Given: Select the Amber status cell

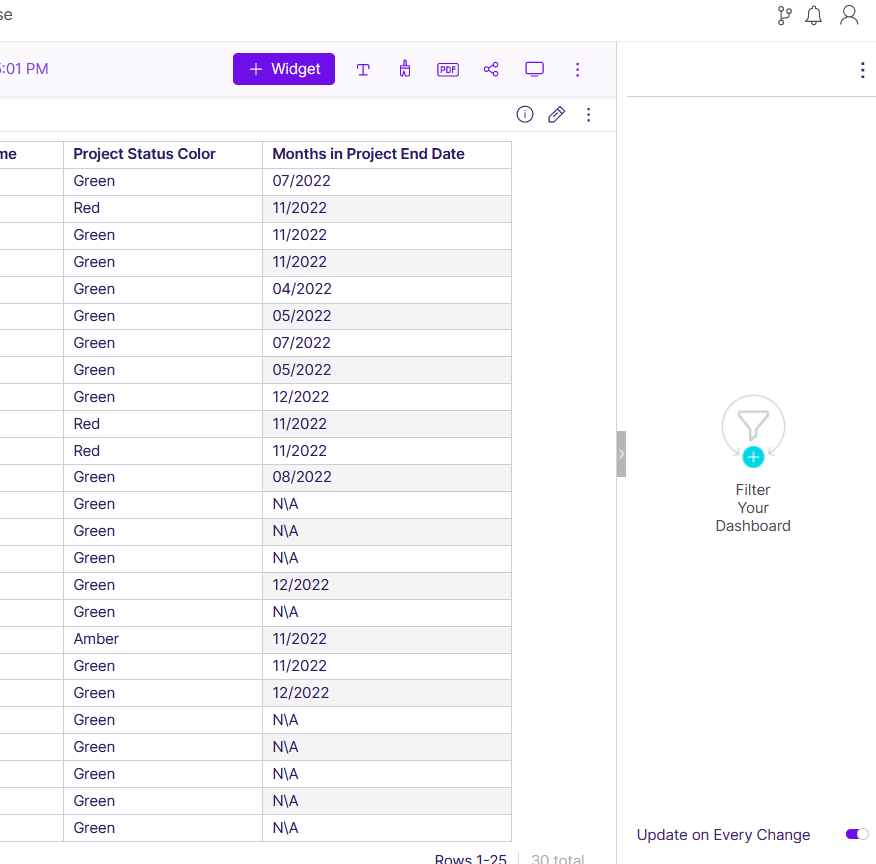Looking at the screenshot, I should coord(163,639).
